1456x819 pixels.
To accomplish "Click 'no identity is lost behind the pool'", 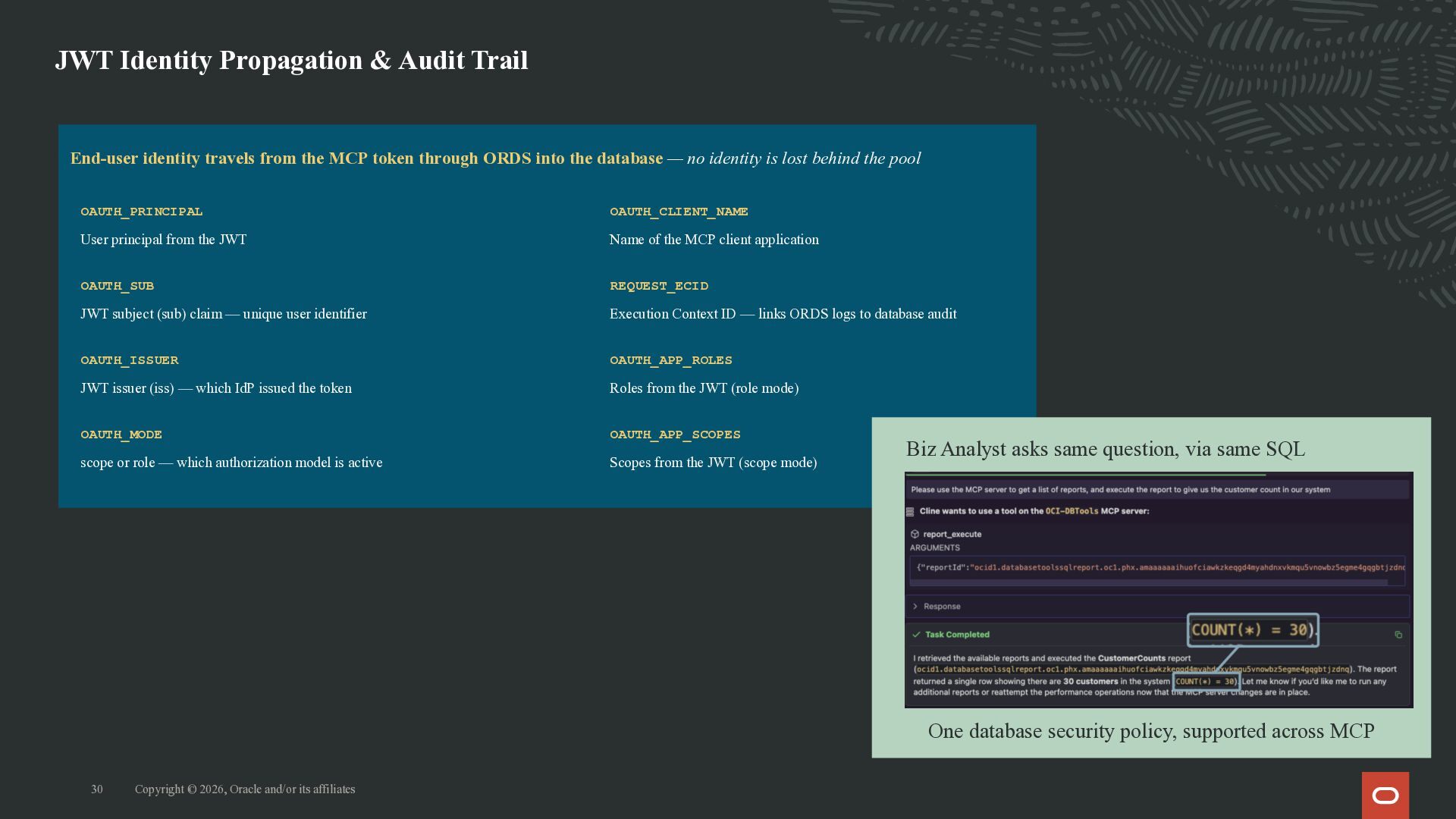I will click(804, 158).
